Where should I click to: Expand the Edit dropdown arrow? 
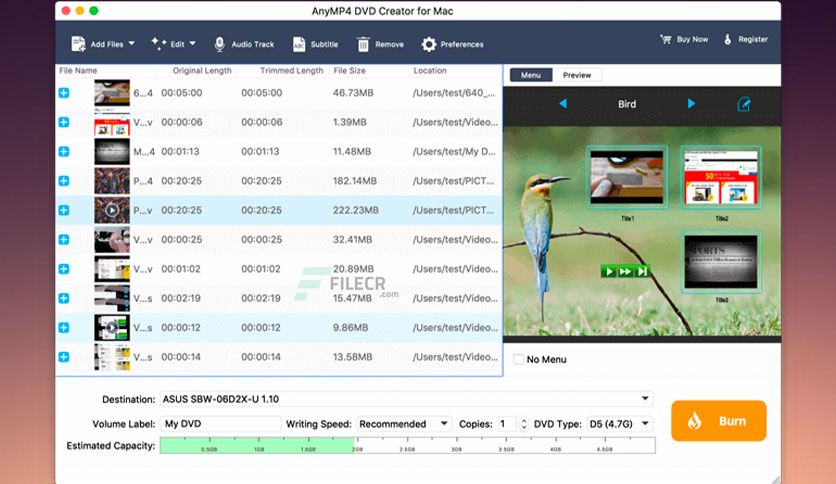192,44
